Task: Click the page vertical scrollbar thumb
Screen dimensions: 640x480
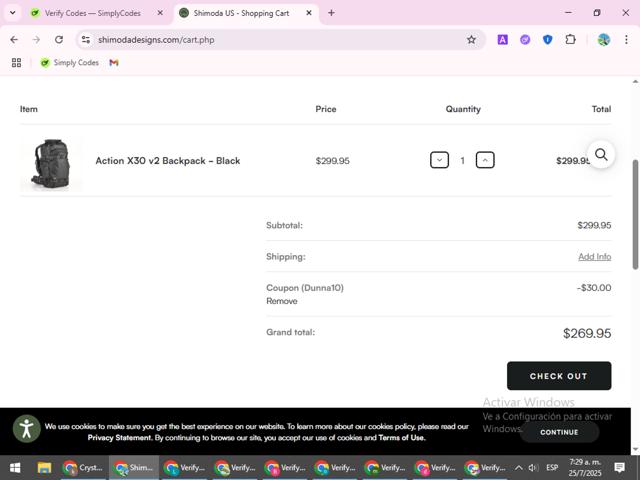Action: pyautogui.click(x=636, y=215)
